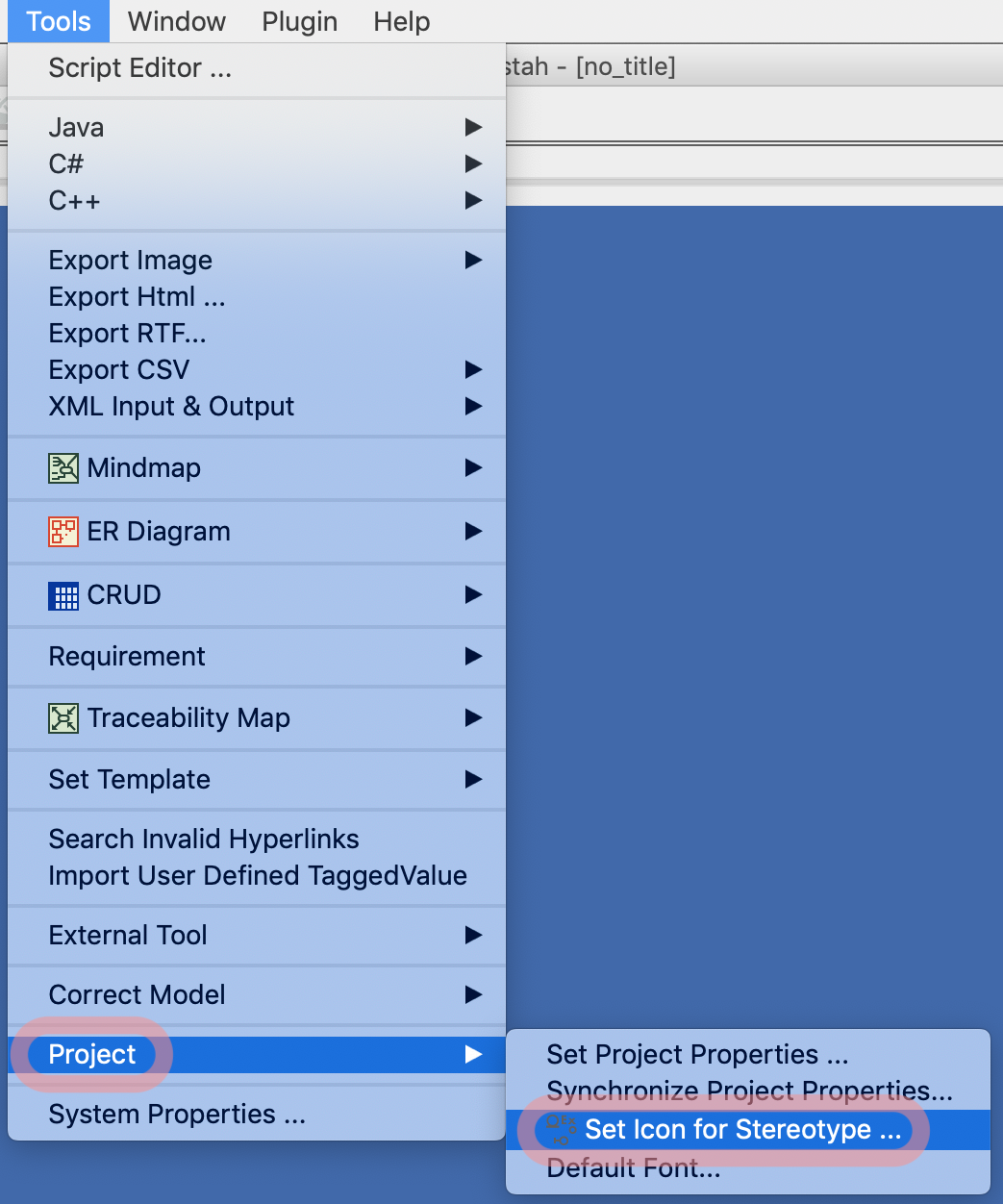Open Set Project Properties dialog
Screen dimensions: 1003x1204
pos(697,1054)
